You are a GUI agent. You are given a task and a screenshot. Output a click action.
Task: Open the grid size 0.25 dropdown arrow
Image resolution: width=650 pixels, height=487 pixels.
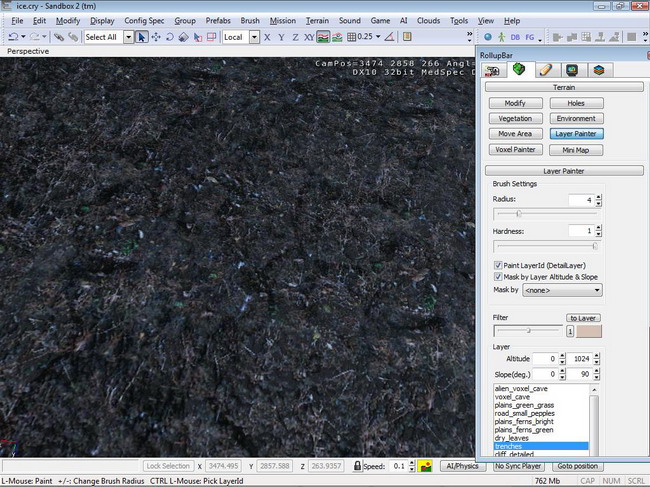click(x=378, y=36)
